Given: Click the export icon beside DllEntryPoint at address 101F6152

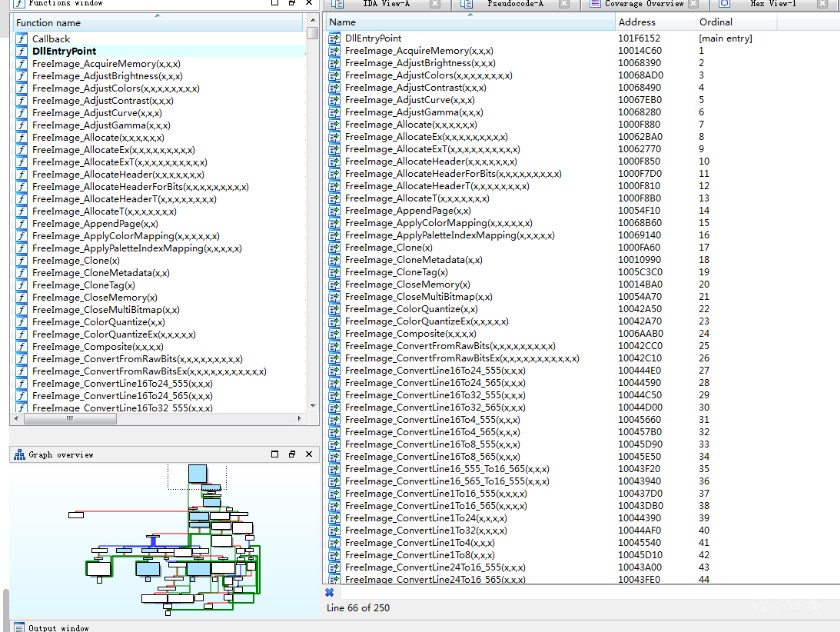Looking at the screenshot, I should (x=335, y=39).
